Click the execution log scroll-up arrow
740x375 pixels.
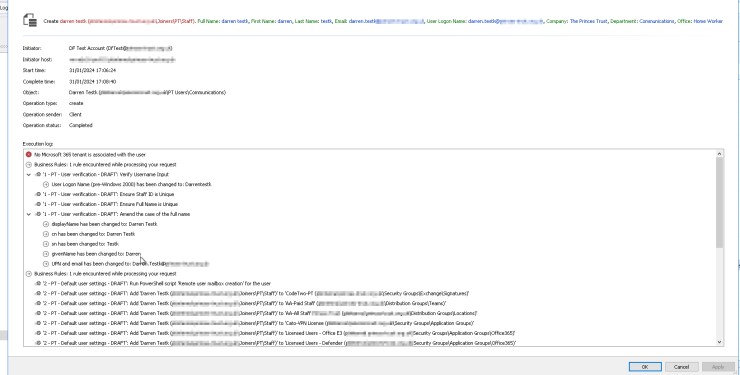coord(719,154)
